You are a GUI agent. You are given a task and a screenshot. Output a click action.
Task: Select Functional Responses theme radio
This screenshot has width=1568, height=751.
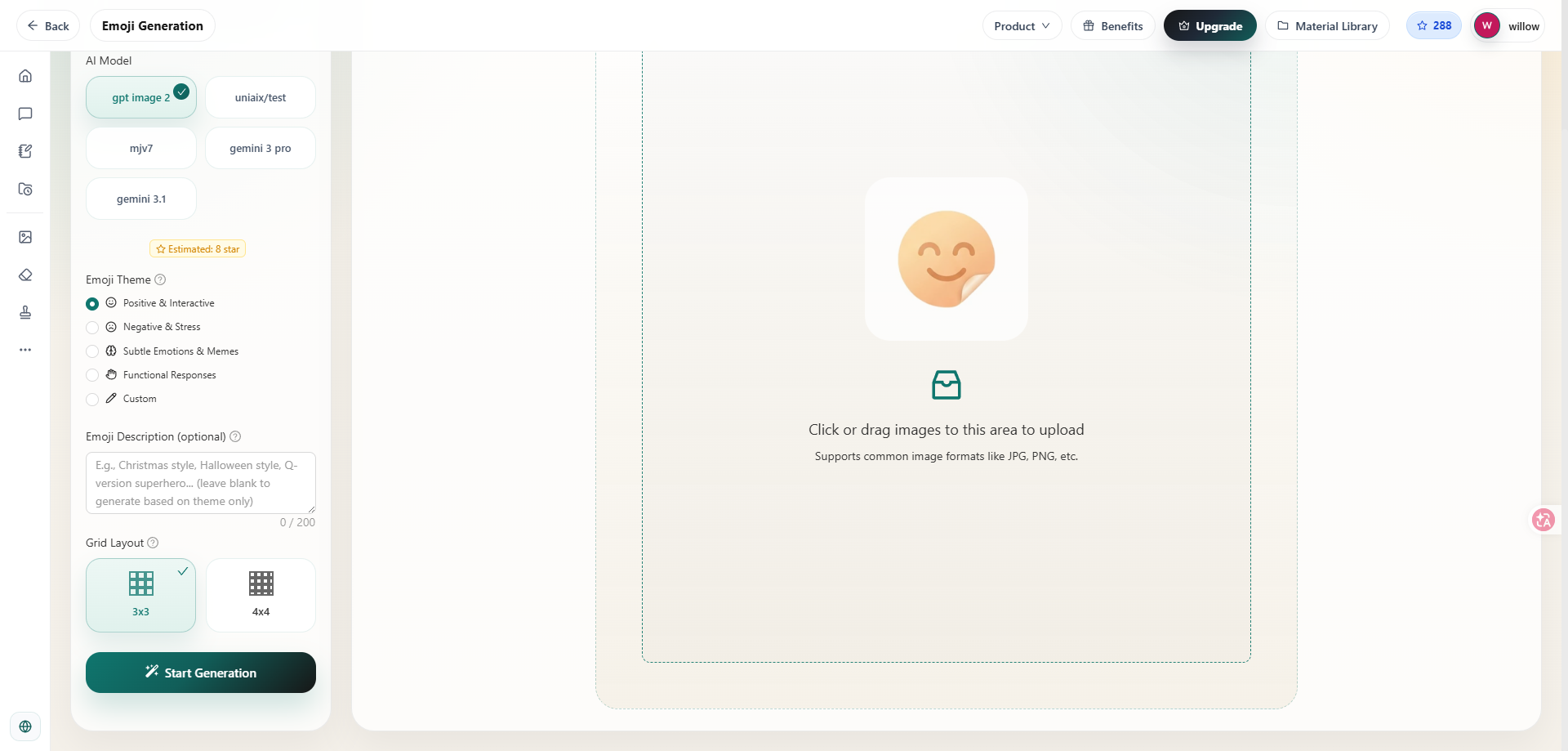click(x=92, y=375)
